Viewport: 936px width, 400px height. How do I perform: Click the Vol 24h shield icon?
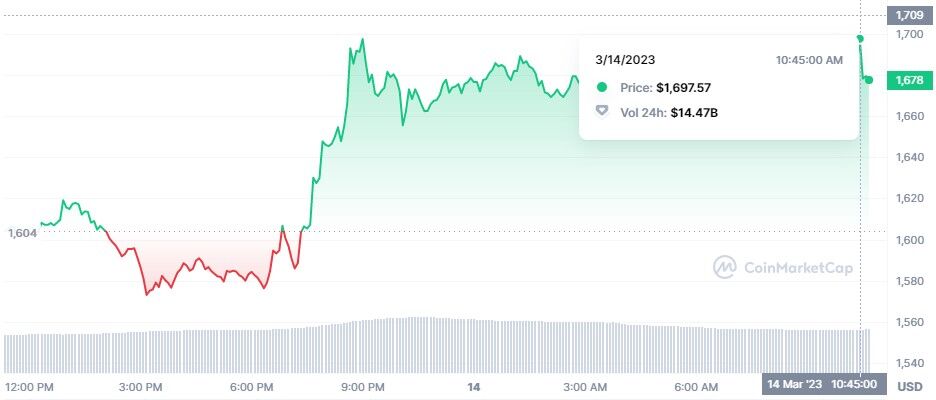pos(601,112)
